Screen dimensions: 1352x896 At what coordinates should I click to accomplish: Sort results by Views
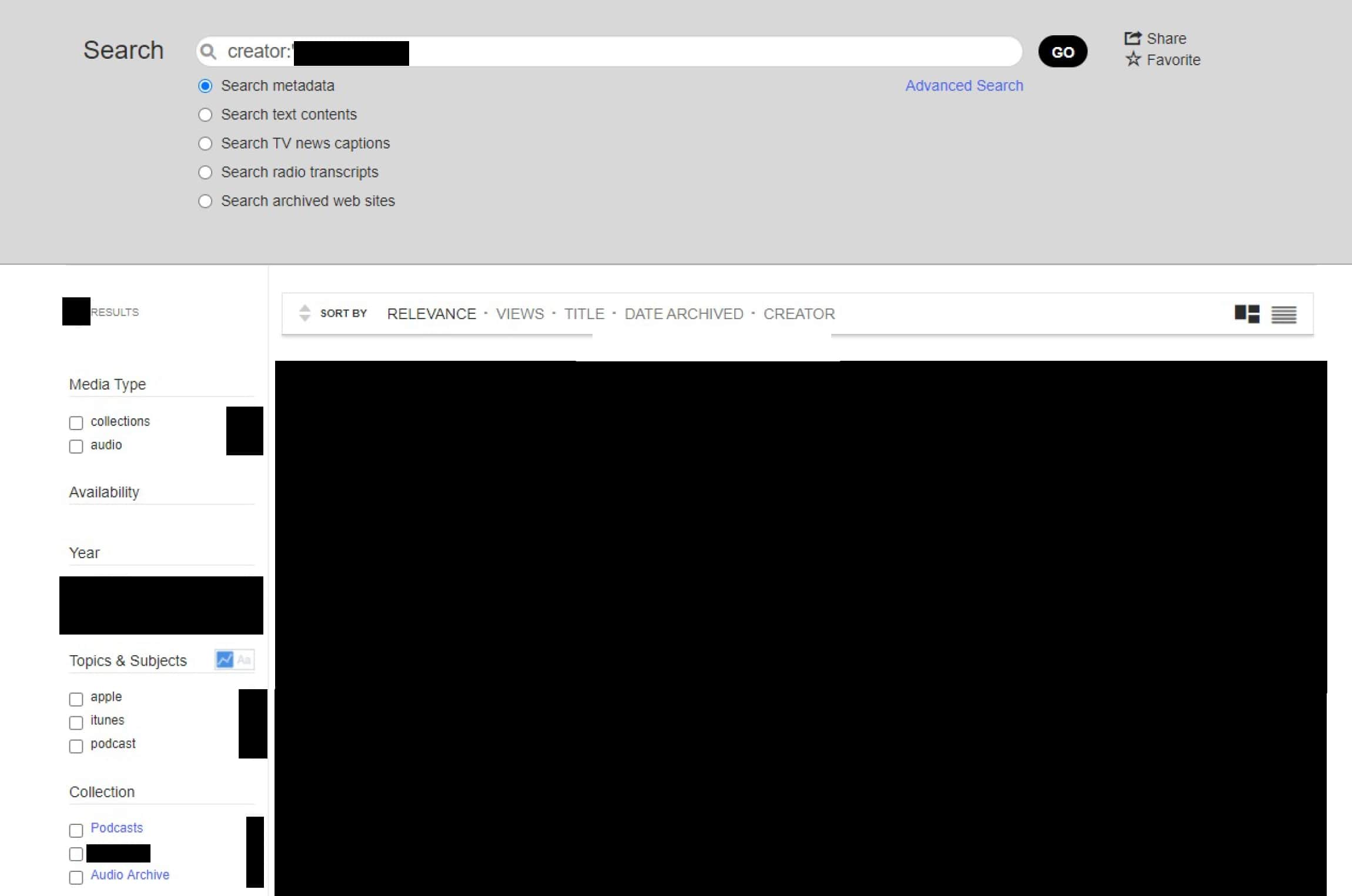point(520,314)
